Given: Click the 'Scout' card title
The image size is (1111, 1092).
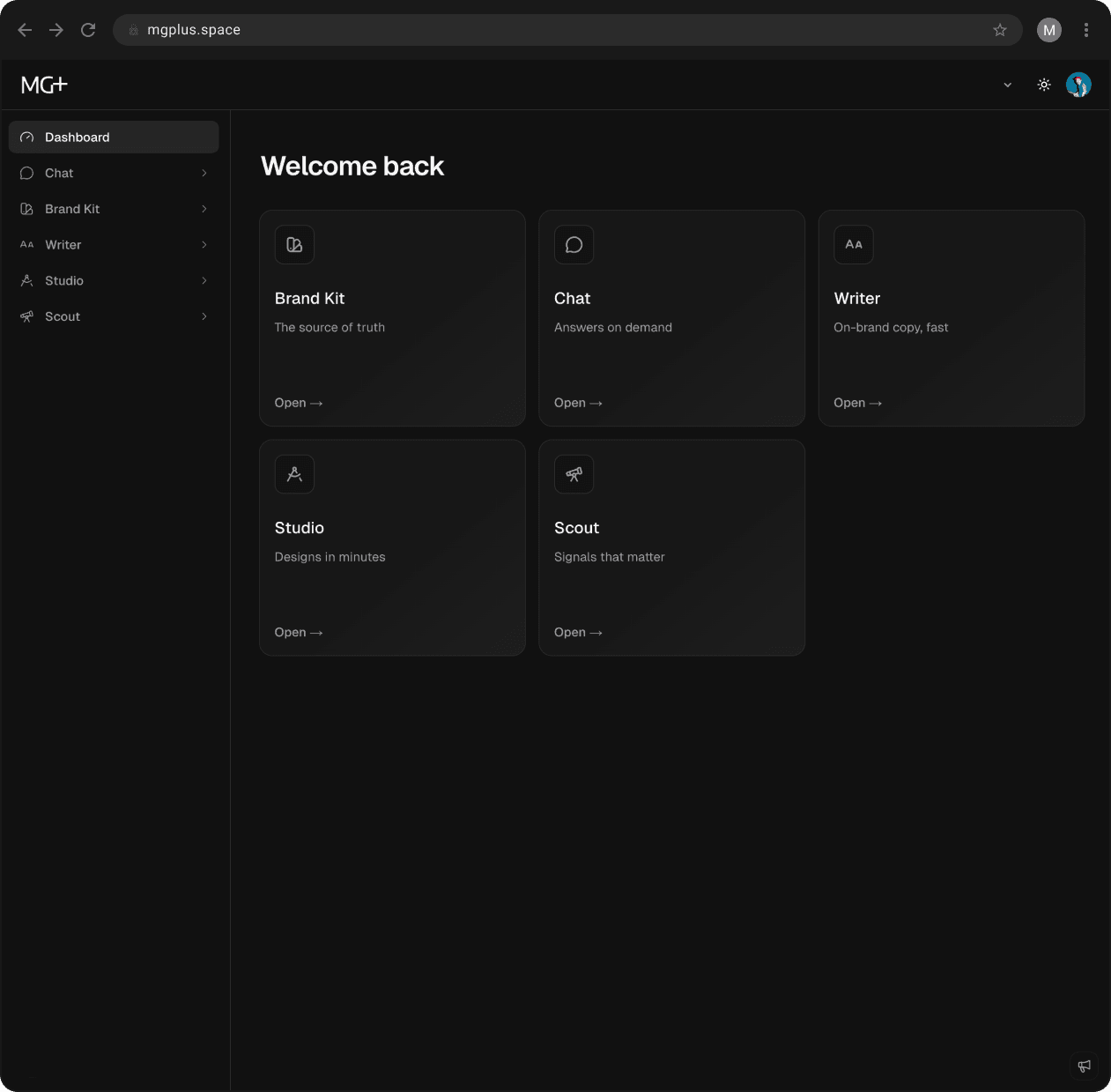Looking at the screenshot, I should [577, 528].
